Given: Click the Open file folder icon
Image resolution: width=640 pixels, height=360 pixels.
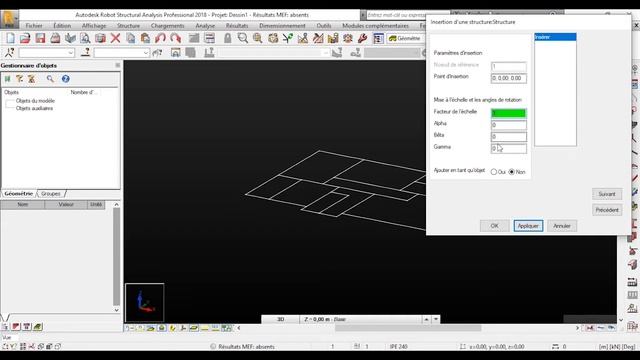Looking at the screenshot, I should pos(25,38).
